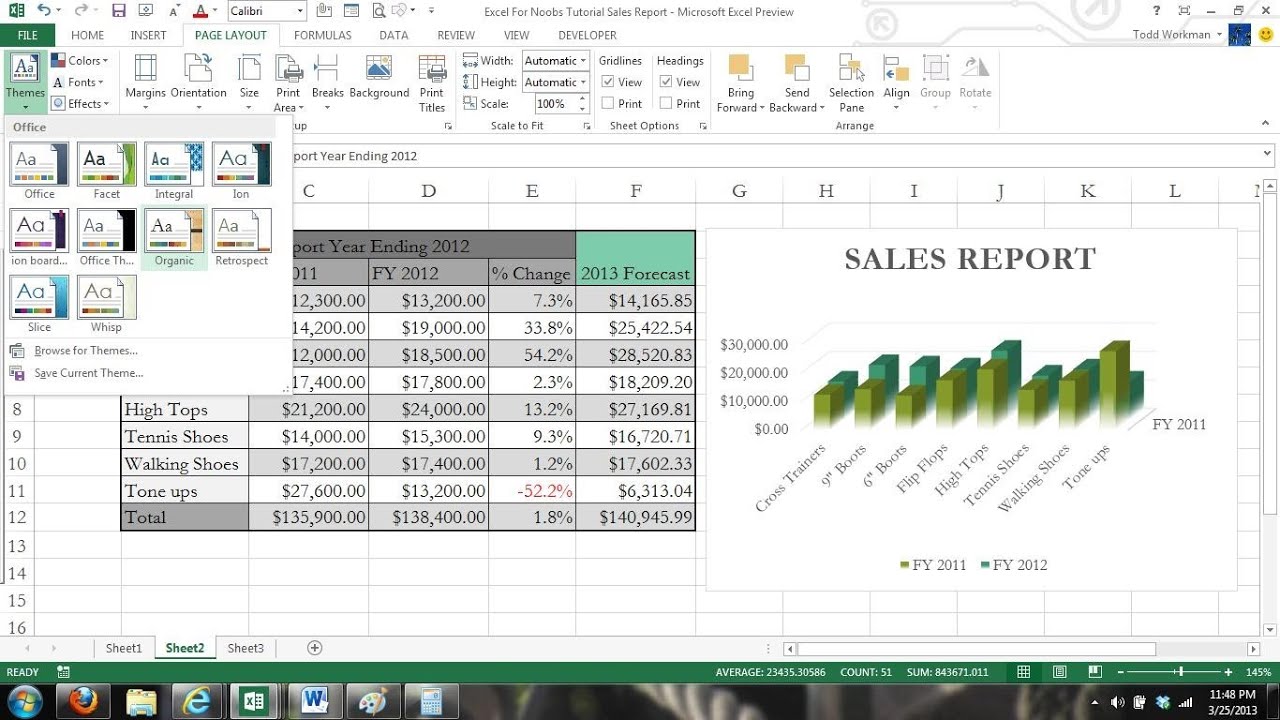Image resolution: width=1280 pixels, height=720 pixels.
Task: Expand the theme Effects dropdown
Action: (x=80, y=103)
